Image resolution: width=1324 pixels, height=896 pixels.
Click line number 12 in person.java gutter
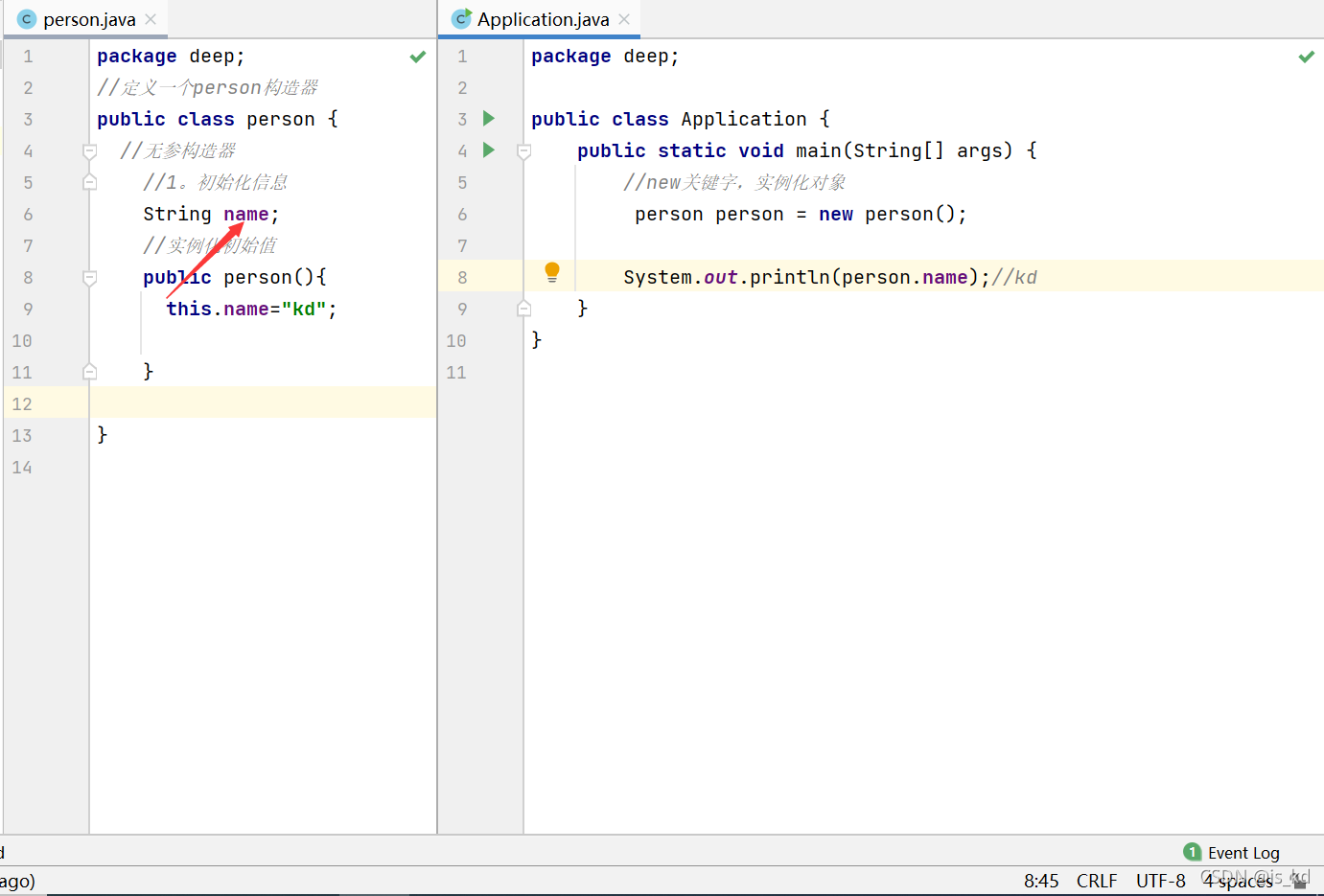click(22, 403)
